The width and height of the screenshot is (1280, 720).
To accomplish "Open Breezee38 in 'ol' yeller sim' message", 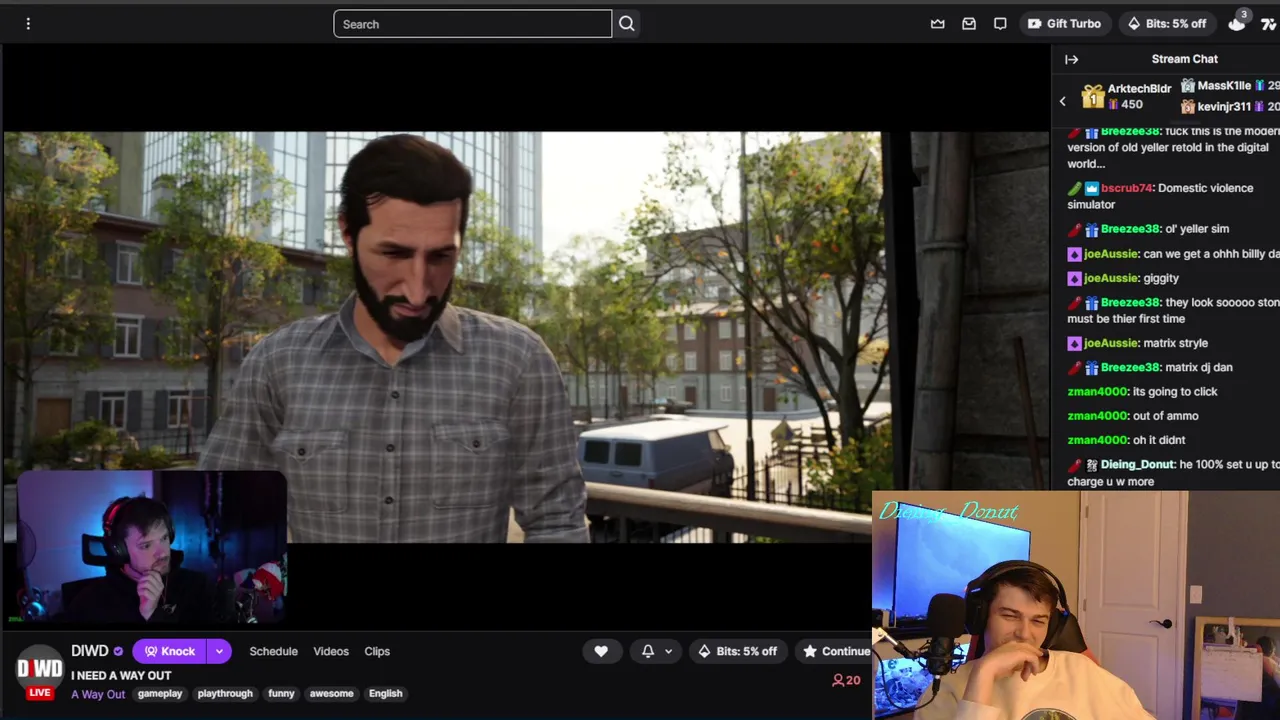I will [1130, 229].
